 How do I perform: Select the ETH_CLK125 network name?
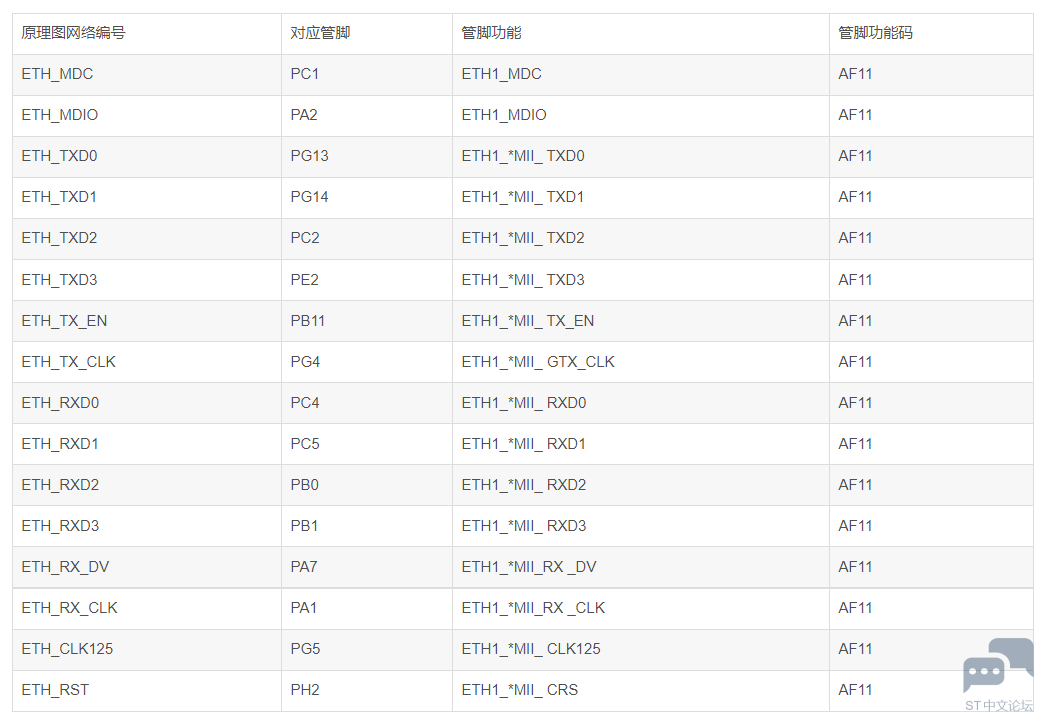(x=67, y=649)
